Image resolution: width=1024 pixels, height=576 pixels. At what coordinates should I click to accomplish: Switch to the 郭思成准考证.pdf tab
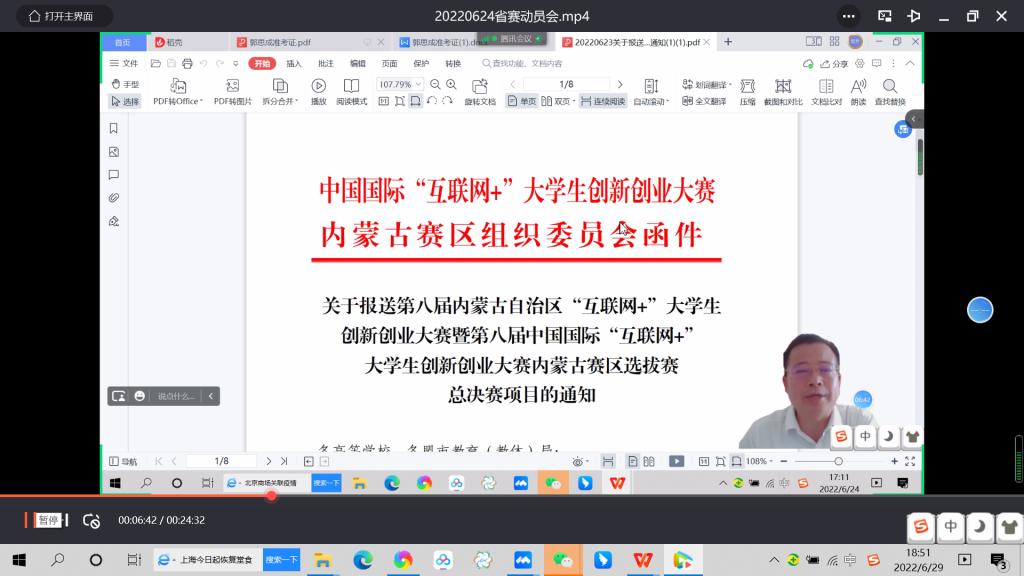pos(274,42)
